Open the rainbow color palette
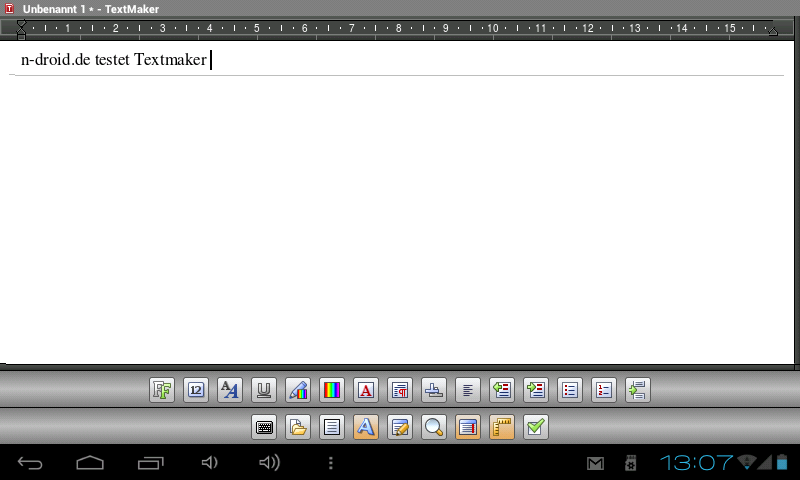Image resolution: width=800 pixels, height=480 pixels. (x=332, y=390)
